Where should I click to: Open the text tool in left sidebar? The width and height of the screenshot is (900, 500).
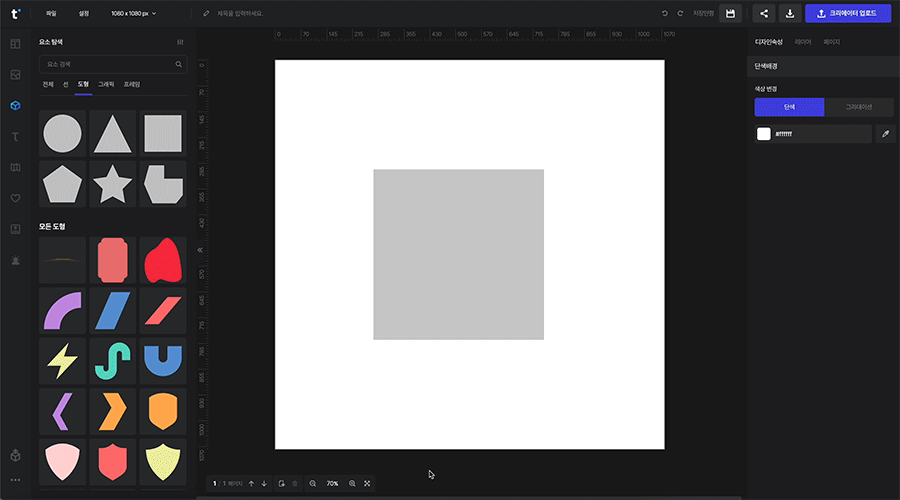(15, 136)
